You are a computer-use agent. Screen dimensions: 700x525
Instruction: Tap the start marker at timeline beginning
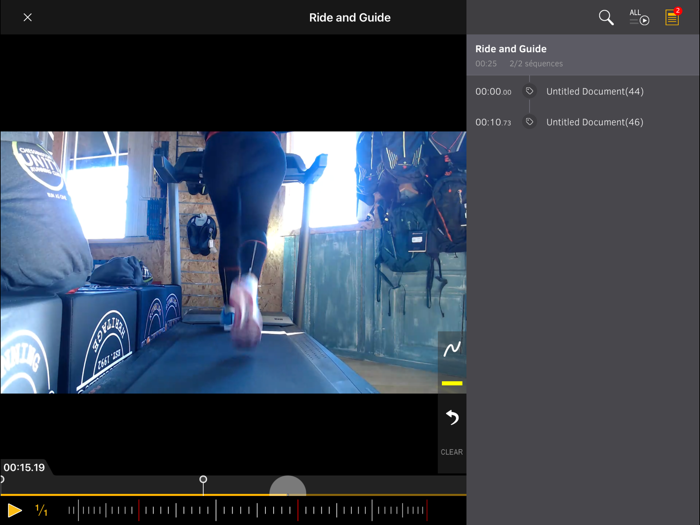coord(2,479)
